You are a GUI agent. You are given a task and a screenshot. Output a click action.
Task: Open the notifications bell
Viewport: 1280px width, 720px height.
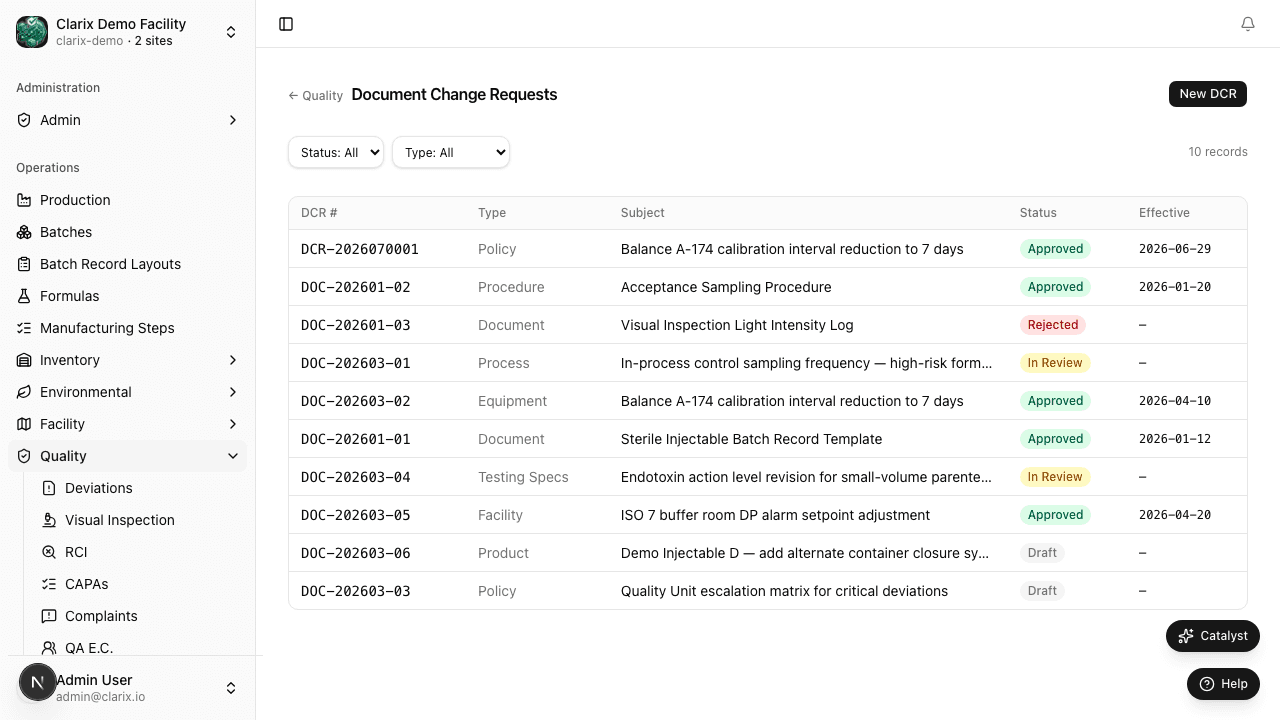[1248, 24]
